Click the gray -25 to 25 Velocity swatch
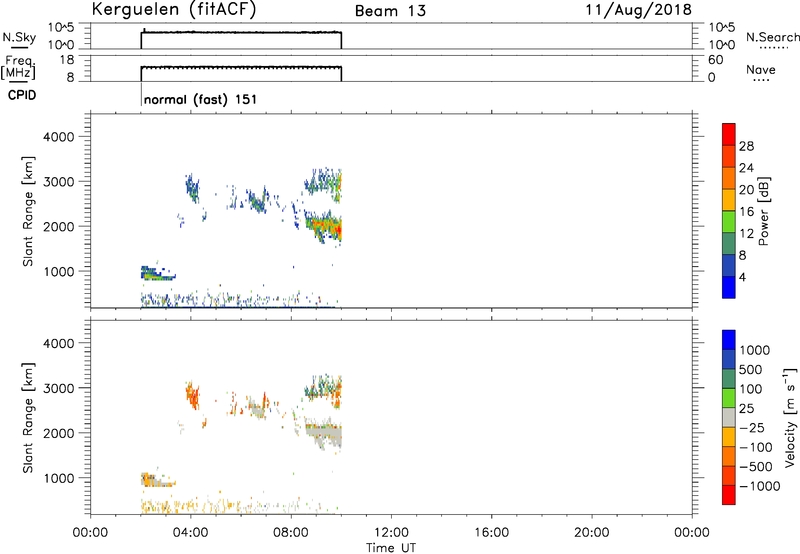Image resolution: width=800 pixels, height=554 pixels. pyautogui.click(x=729, y=417)
